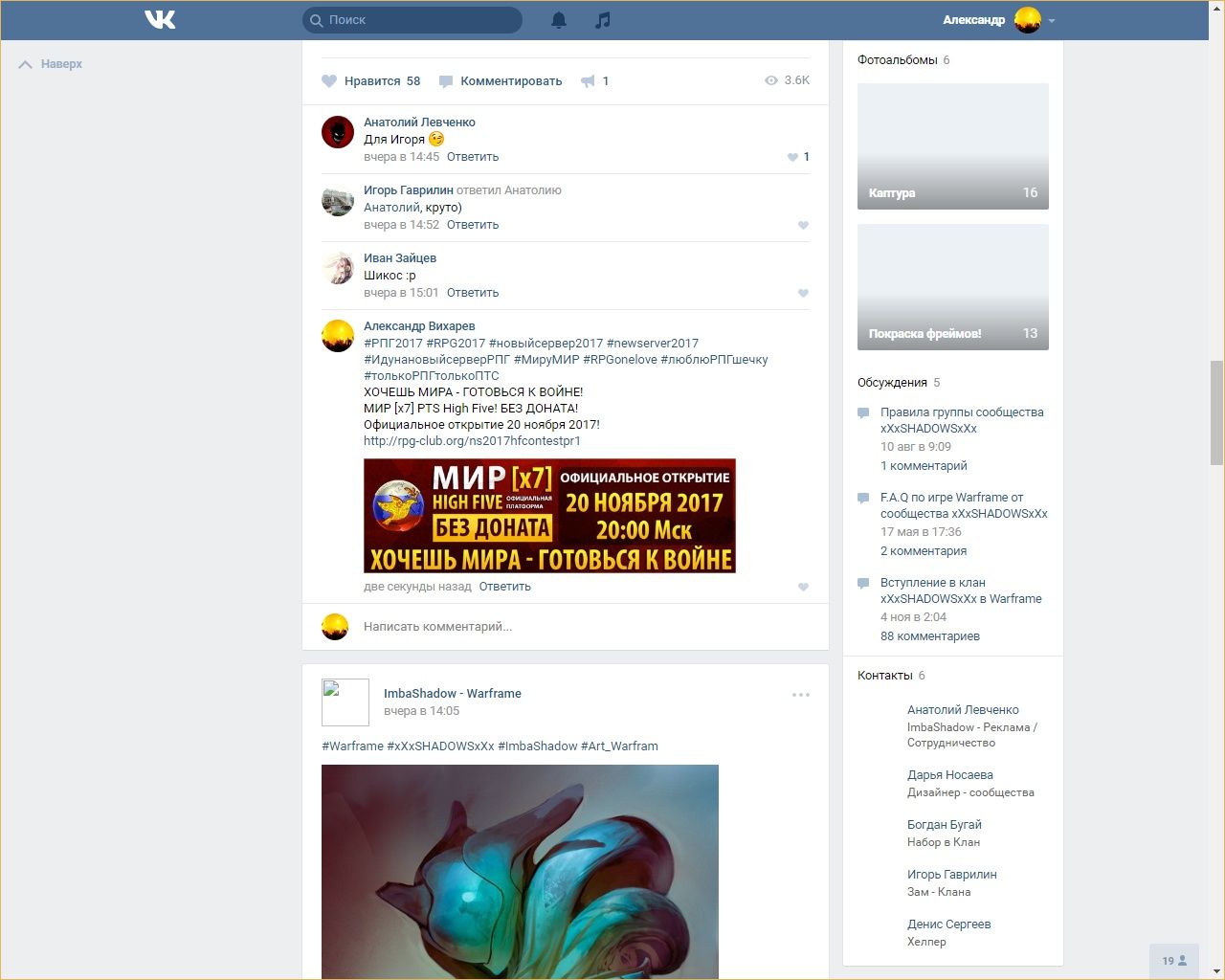Open Александр Вихарев commenter profile
Screen dimensions: 1225x980
coord(419,326)
